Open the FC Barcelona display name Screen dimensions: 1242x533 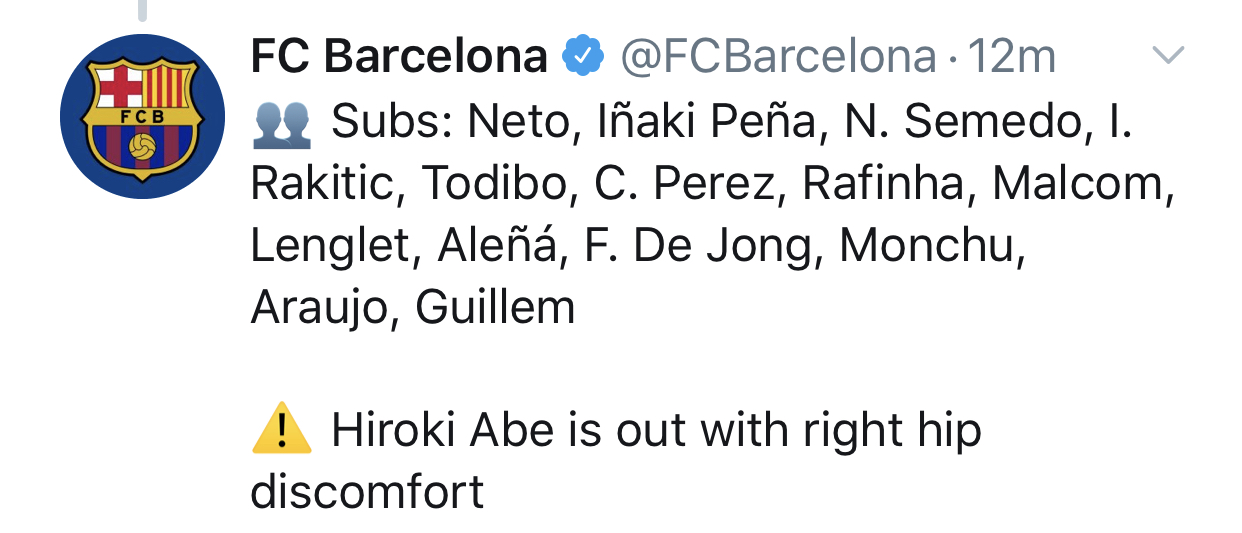point(399,57)
